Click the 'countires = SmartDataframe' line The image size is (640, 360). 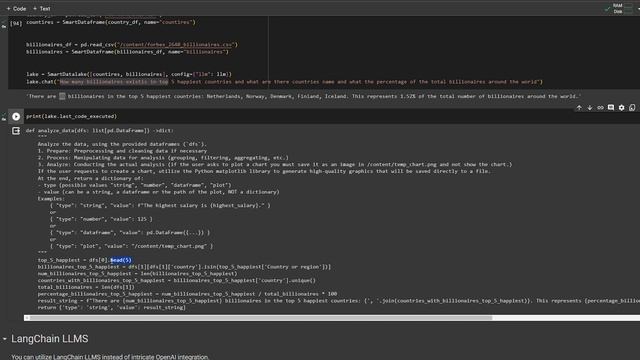111,22
